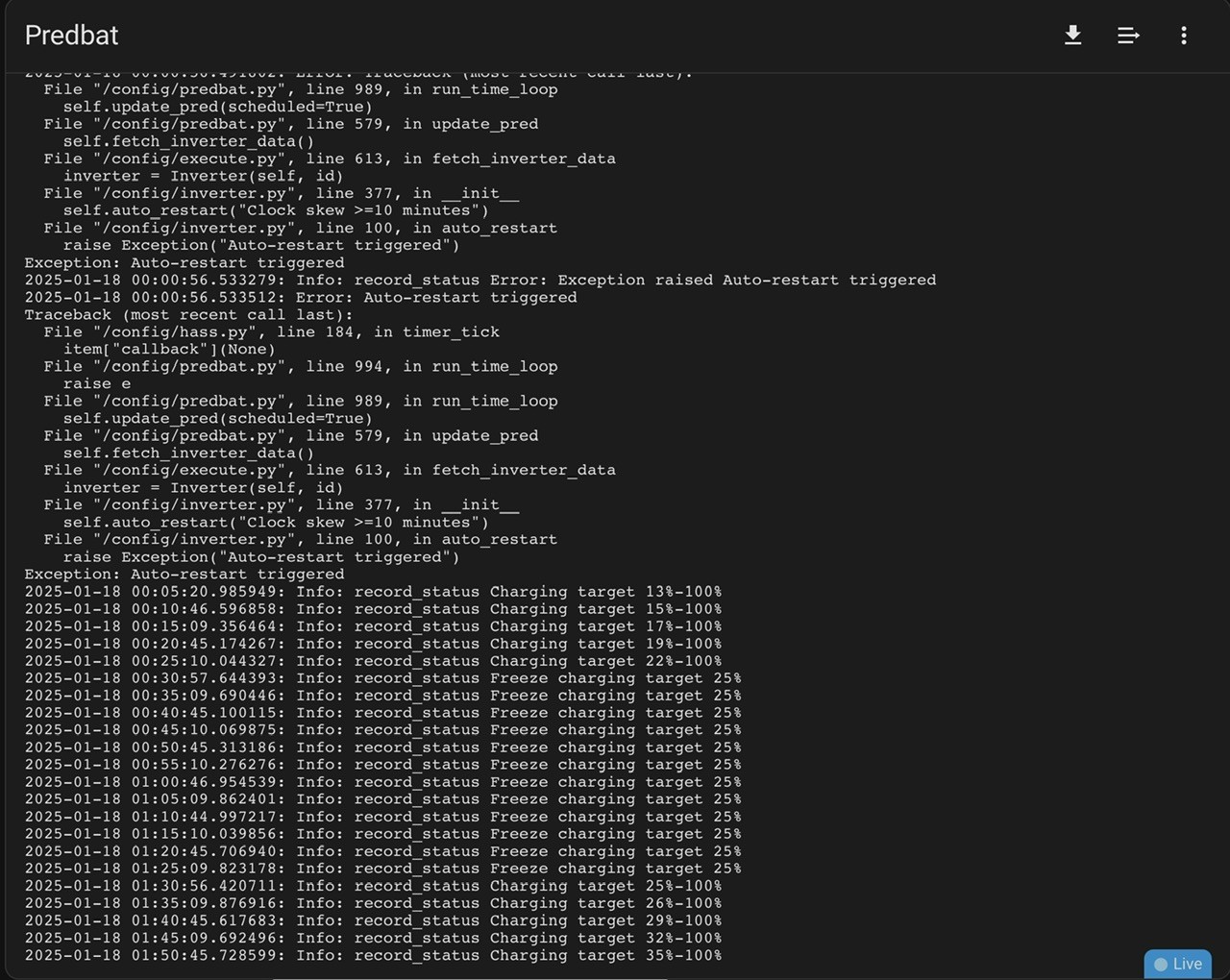Click the record_status Error Exception raised line

480,280
